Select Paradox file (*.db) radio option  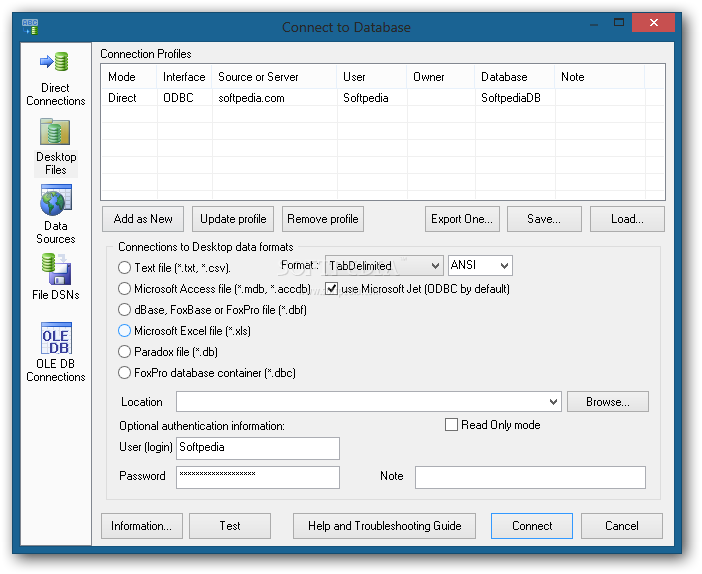pos(124,352)
